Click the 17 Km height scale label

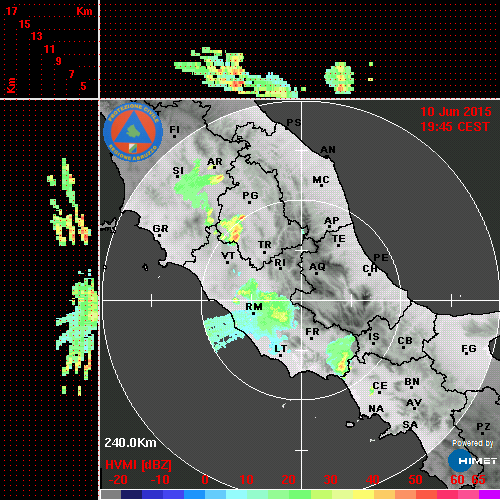pos(11,11)
